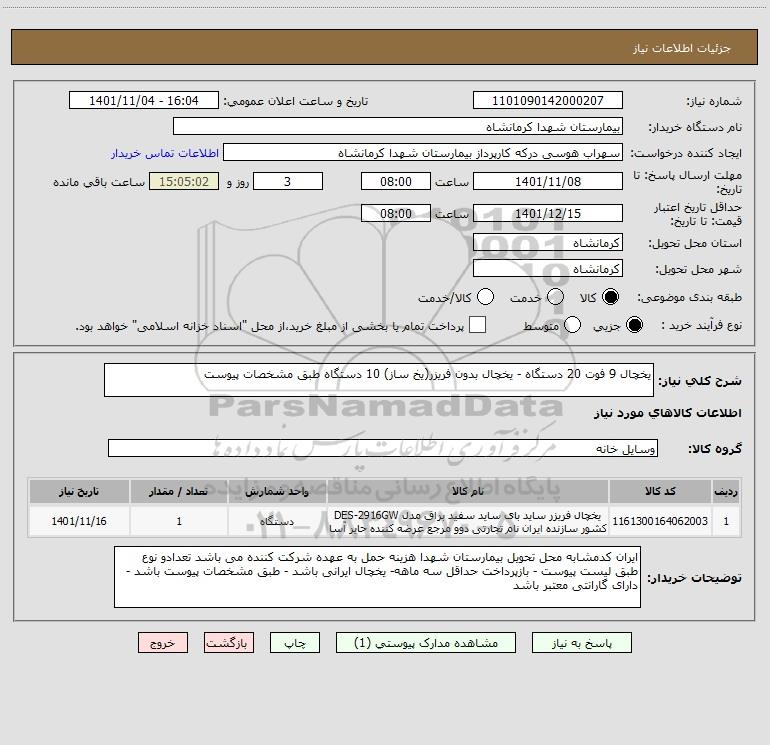770x745 pixels.
Task: Click the بازگشت back button
Action: click(x=229, y=643)
